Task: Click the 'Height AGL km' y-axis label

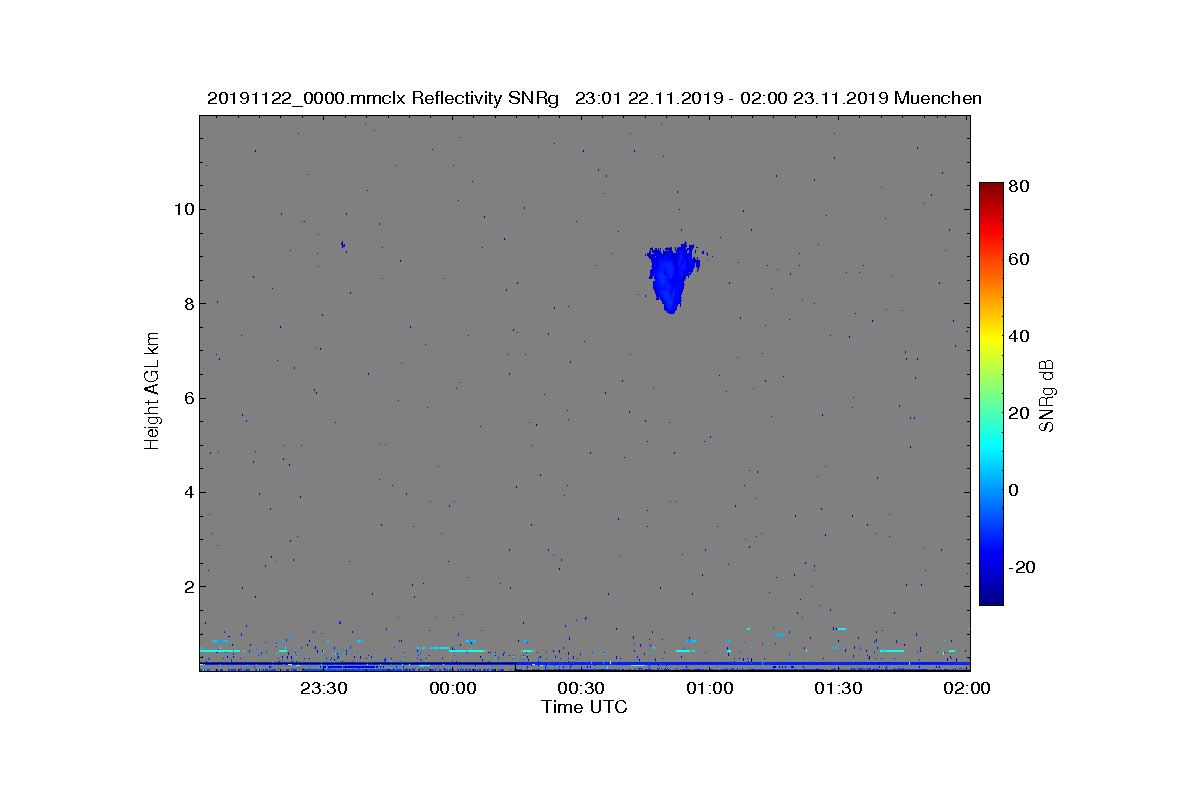Action: pos(152,391)
